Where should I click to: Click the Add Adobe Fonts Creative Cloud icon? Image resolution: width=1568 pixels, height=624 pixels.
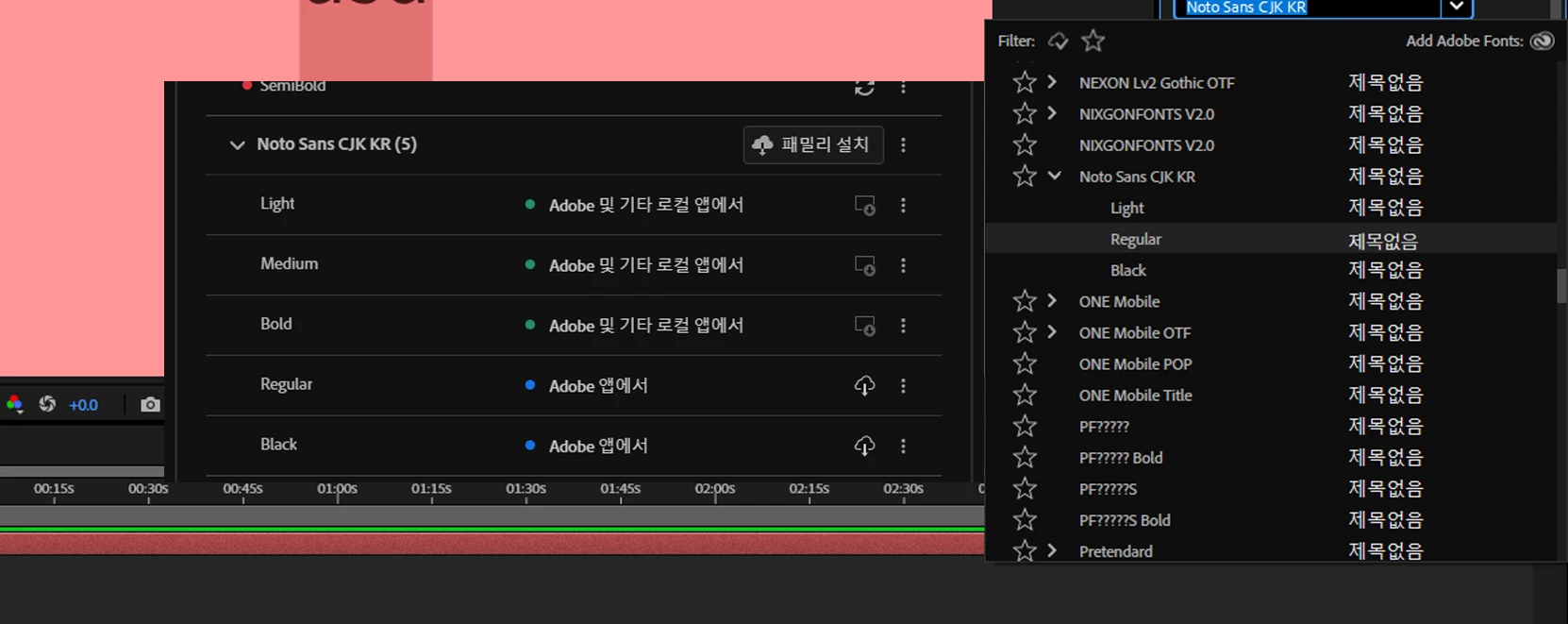click(1542, 41)
